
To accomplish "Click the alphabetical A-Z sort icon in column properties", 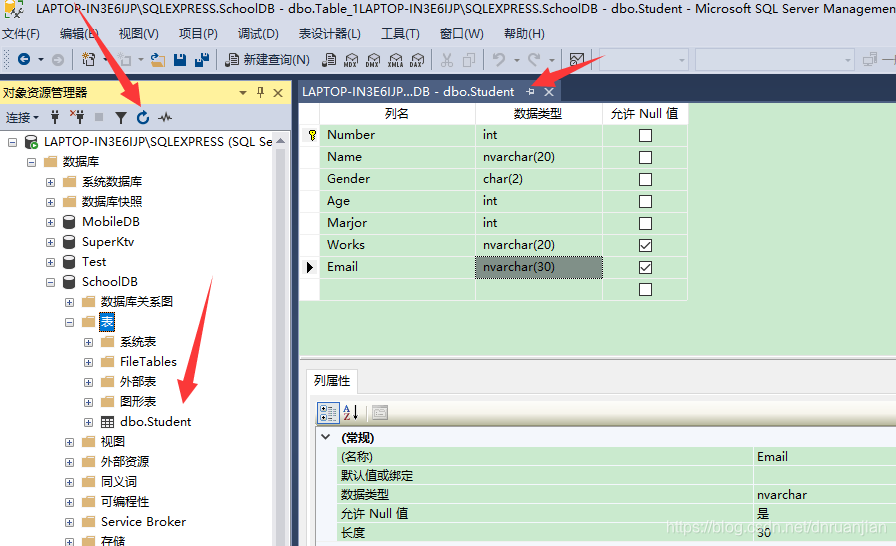I will (350, 412).
